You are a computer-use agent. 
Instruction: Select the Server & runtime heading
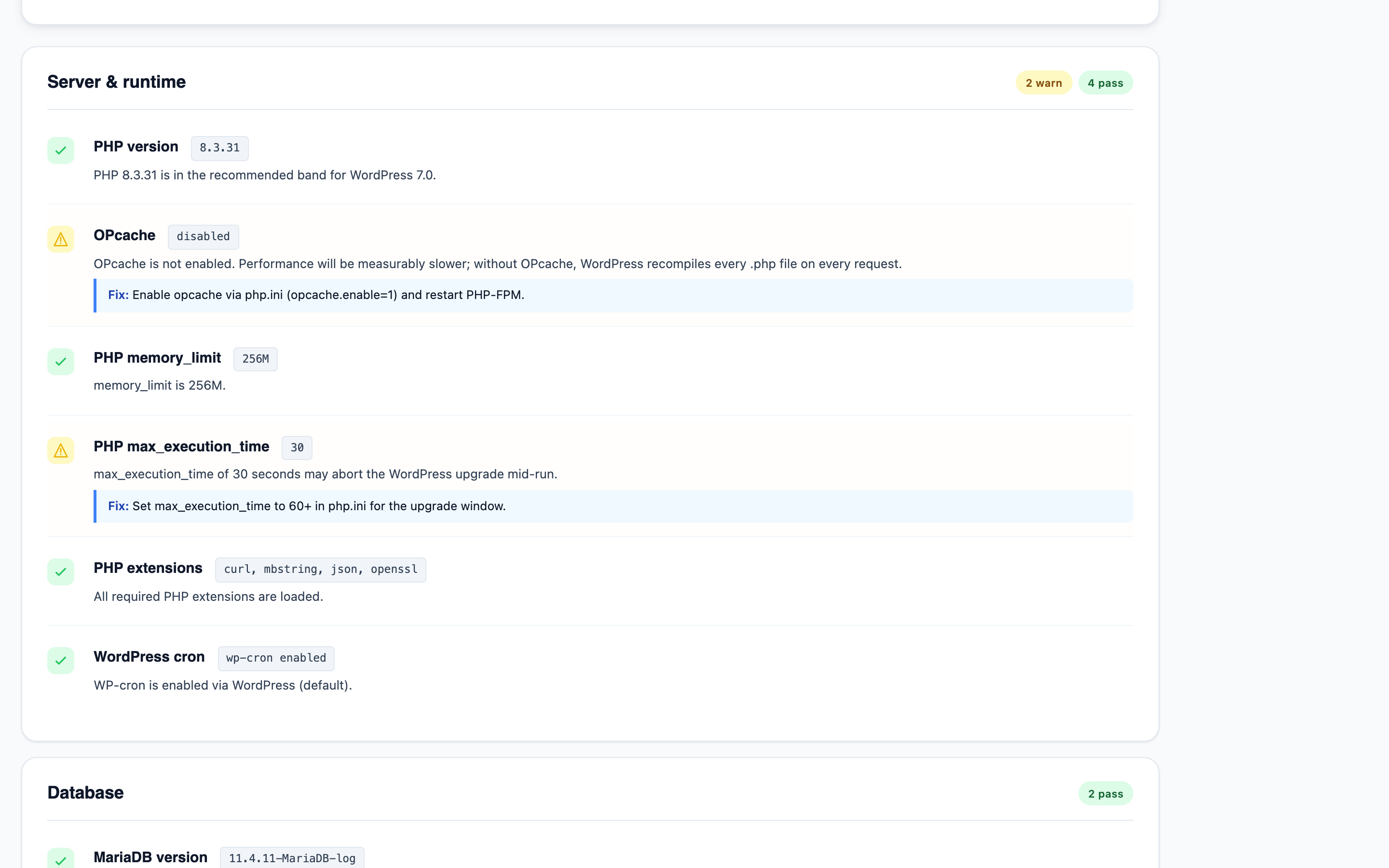point(117,82)
